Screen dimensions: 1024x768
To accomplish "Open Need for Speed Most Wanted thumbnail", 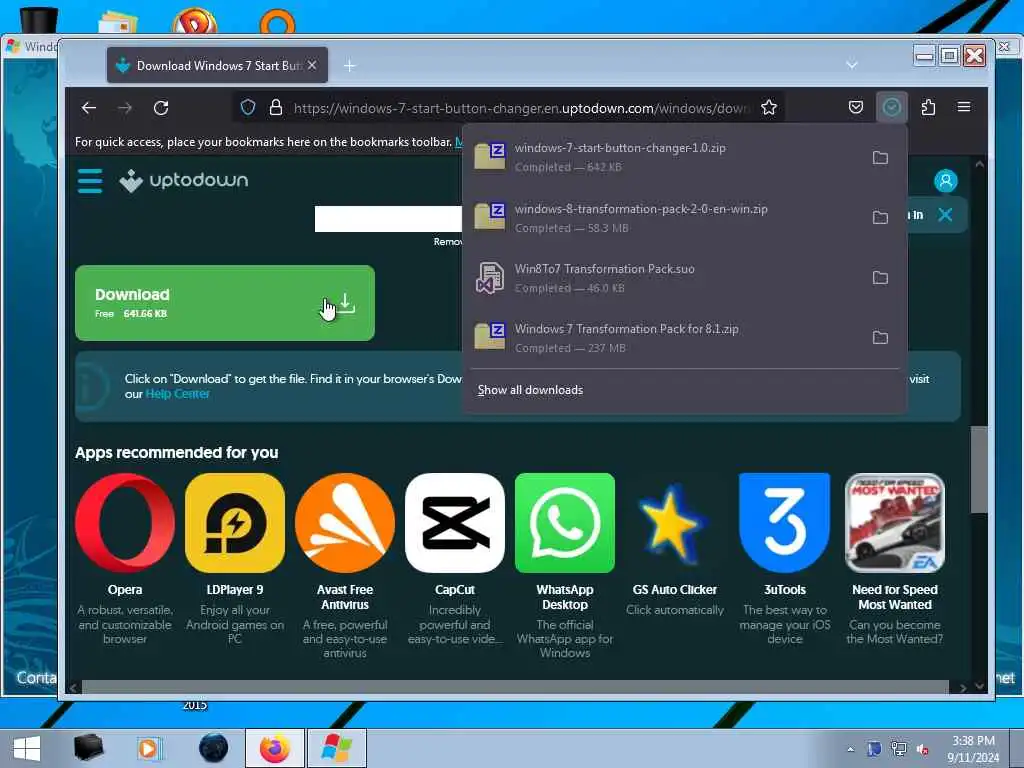I will click(x=895, y=523).
